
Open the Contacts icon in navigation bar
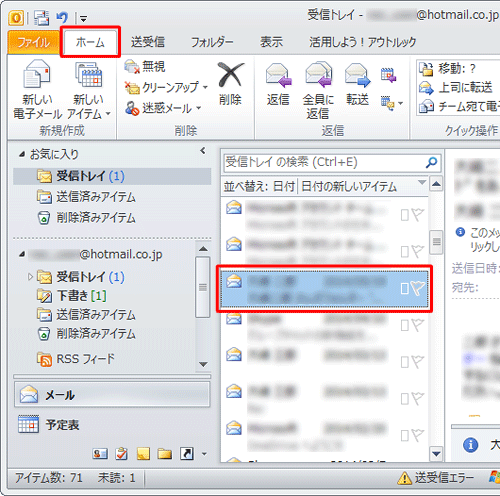[100, 454]
